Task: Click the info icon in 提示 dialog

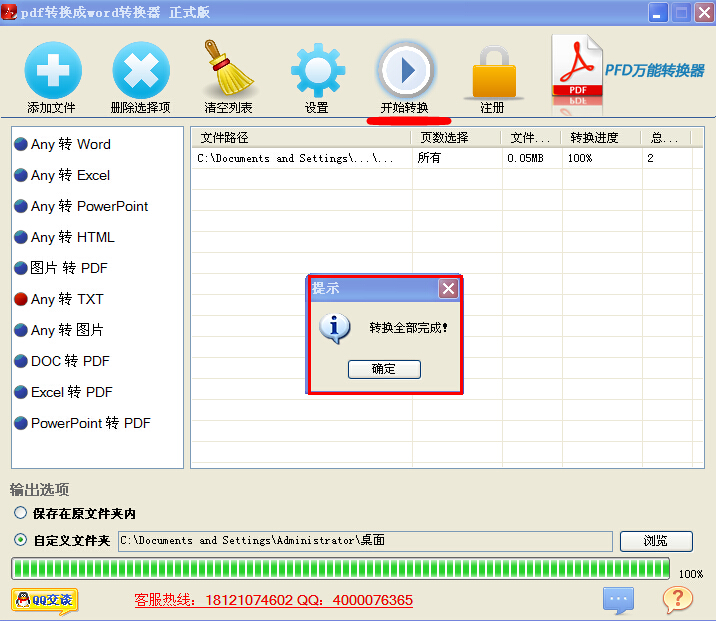Action: point(335,328)
